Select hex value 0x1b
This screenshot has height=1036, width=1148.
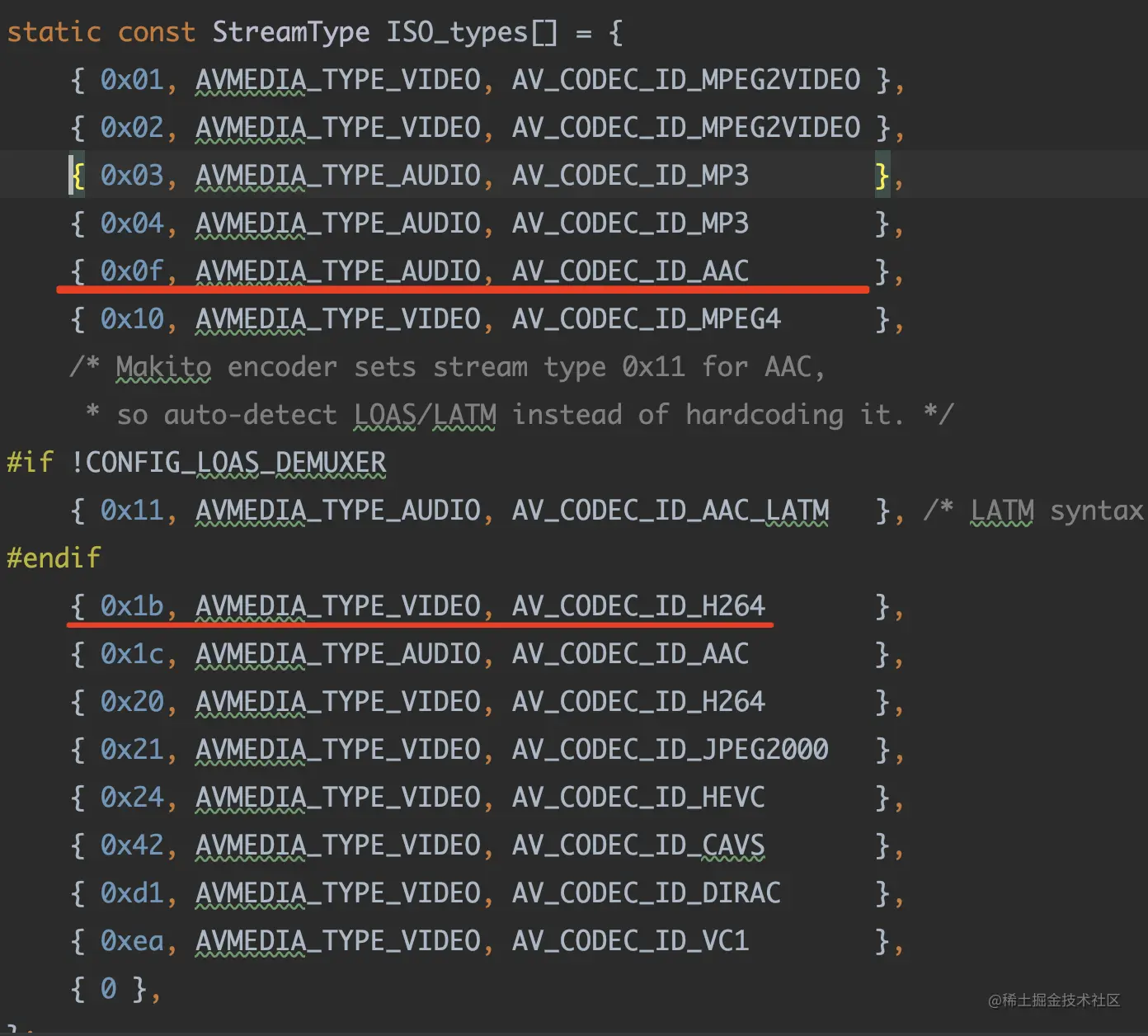coord(132,606)
